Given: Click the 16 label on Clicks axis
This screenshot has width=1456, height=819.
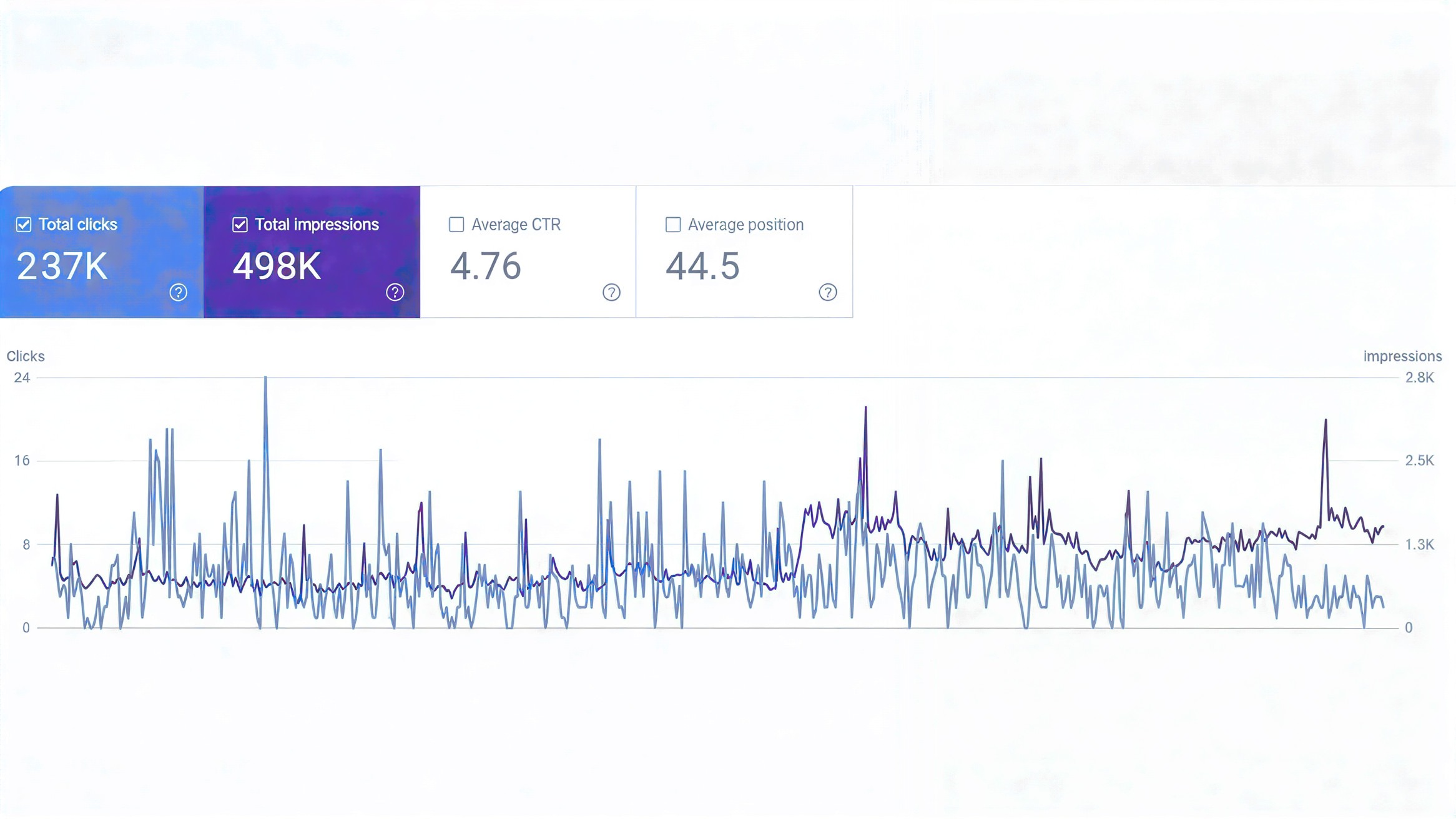Looking at the screenshot, I should [x=22, y=461].
